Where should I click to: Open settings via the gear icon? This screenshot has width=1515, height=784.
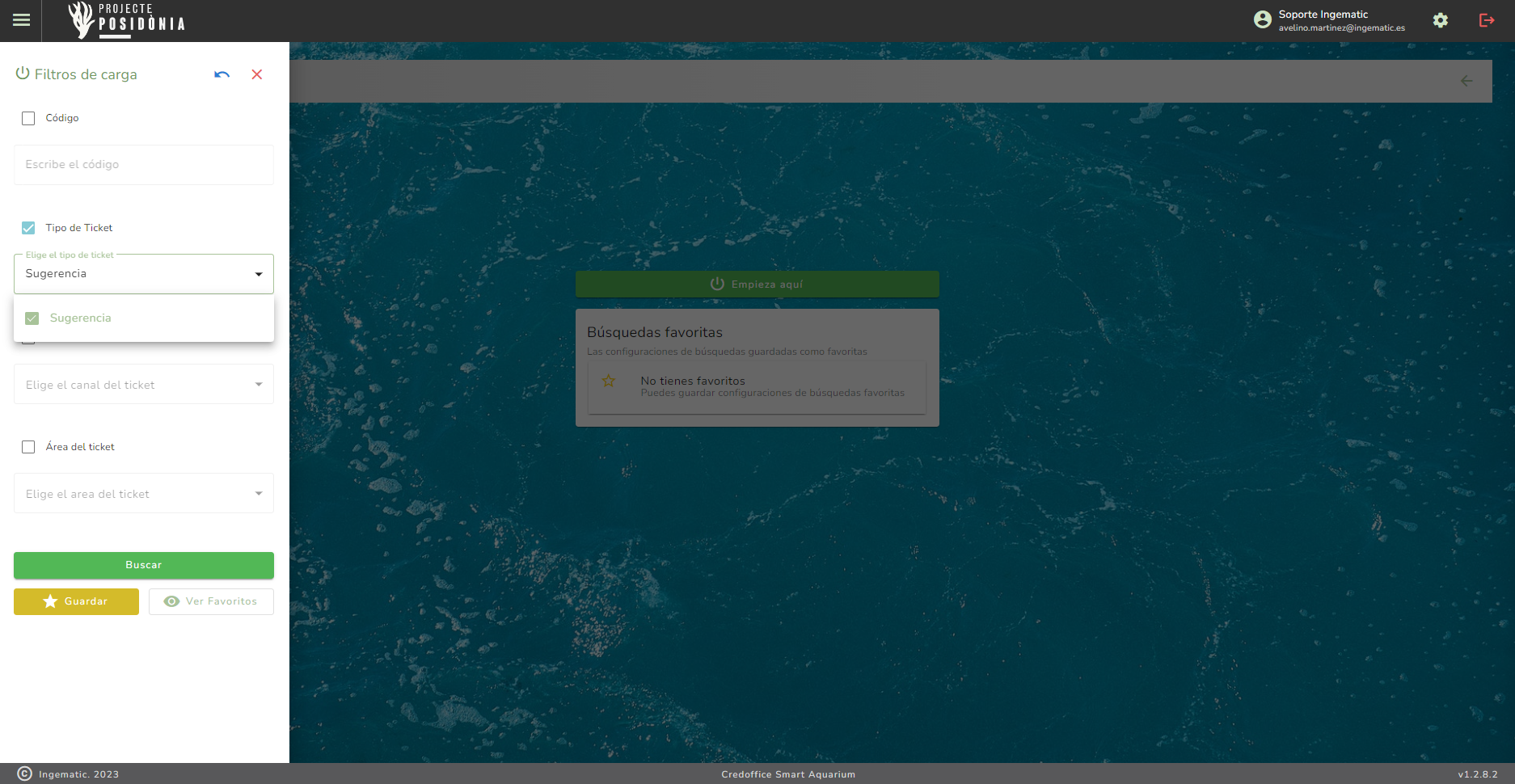pyautogui.click(x=1440, y=20)
